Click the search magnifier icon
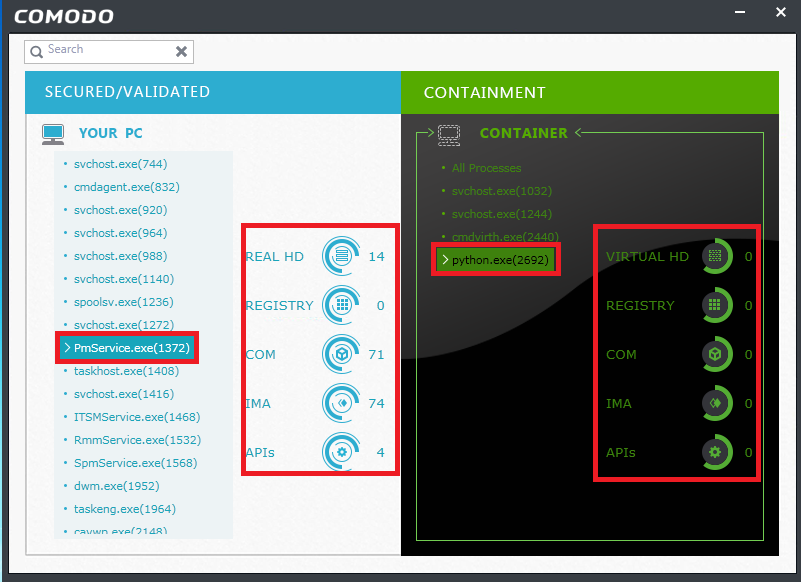Screen dimensions: 801x582 [x=36, y=52]
